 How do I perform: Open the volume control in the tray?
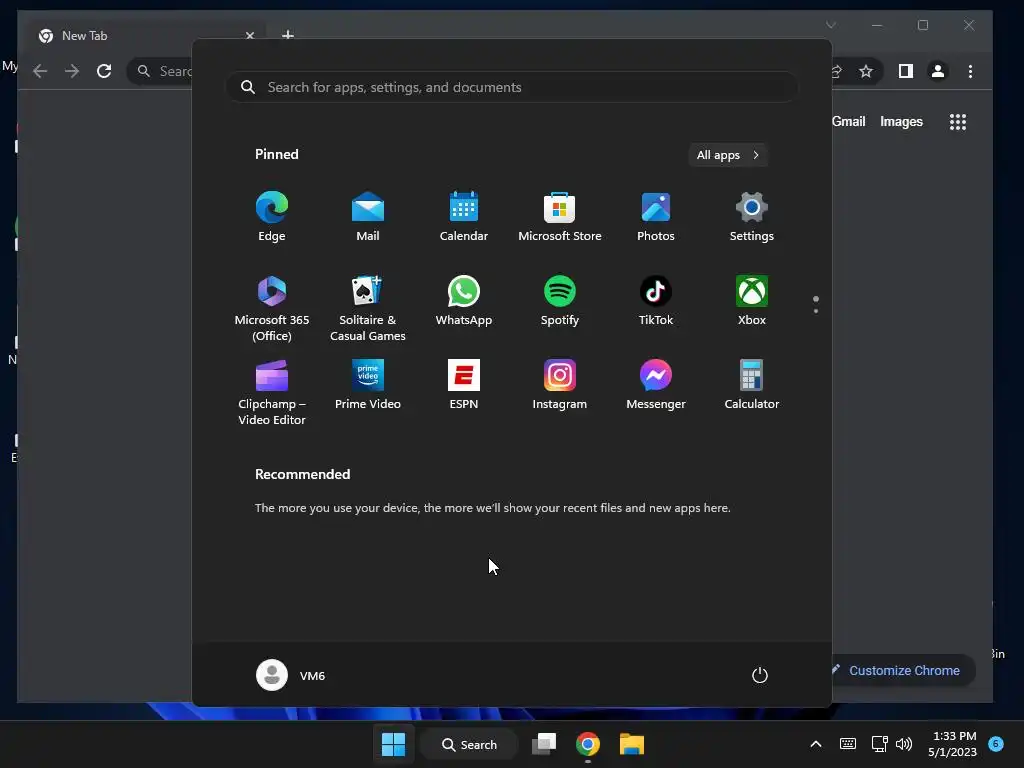[x=904, y=744]
